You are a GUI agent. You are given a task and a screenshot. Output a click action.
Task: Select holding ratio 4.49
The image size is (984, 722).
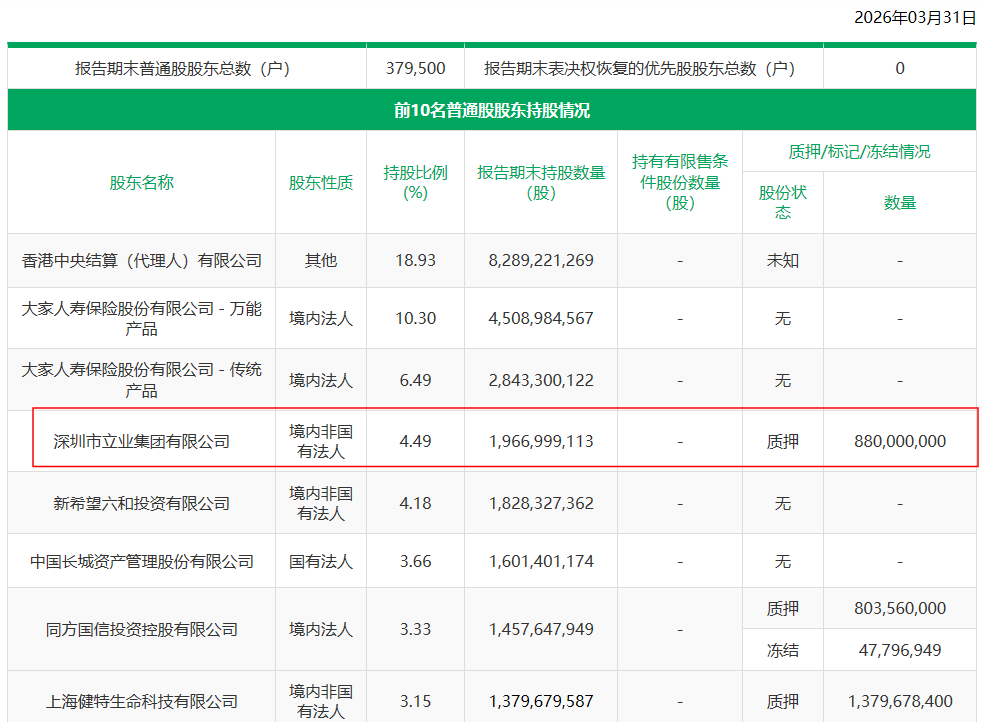click(x=415, y=442)
